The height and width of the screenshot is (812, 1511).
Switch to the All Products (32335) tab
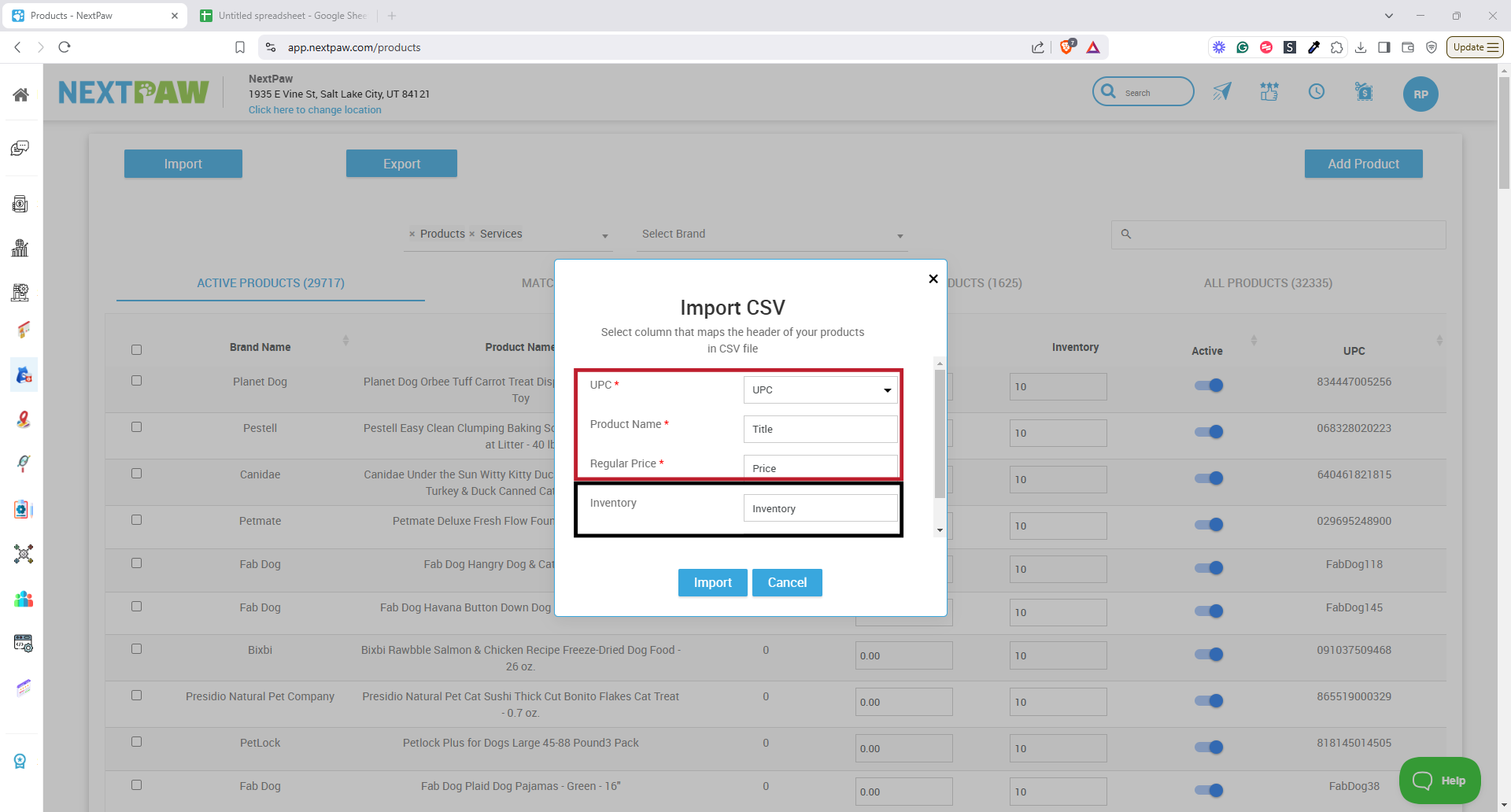(x=1268, y=283)
